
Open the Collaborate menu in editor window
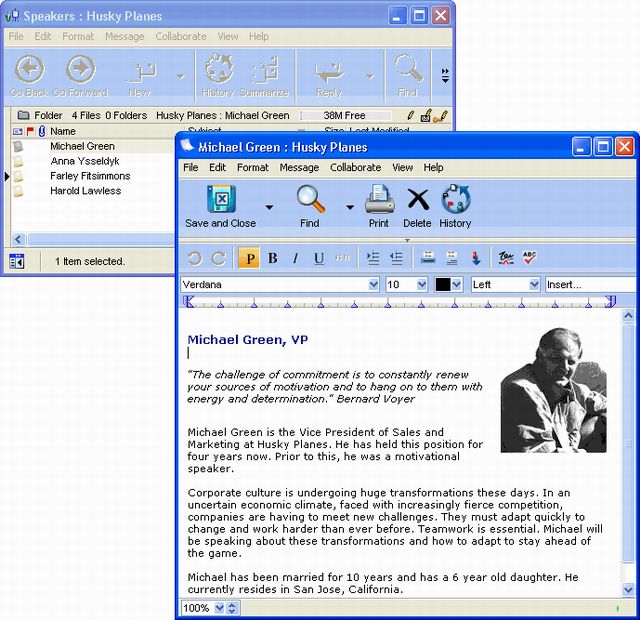pyautogui.click(x=355, y=168)
